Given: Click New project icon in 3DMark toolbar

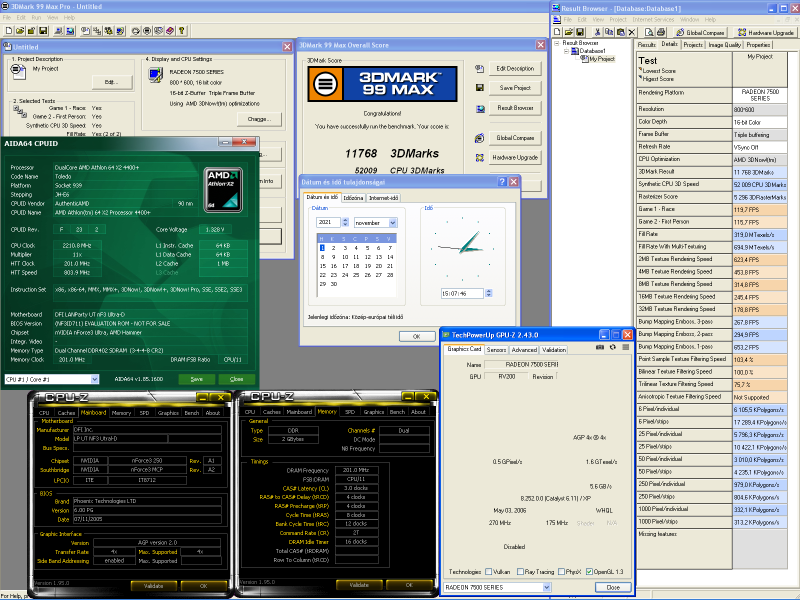Looking at the screenshot, I should (9, 31).
